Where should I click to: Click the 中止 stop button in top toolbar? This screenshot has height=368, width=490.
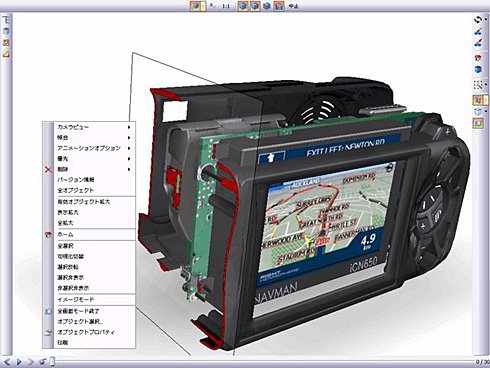pyautogui.click(x=293, y=6)
